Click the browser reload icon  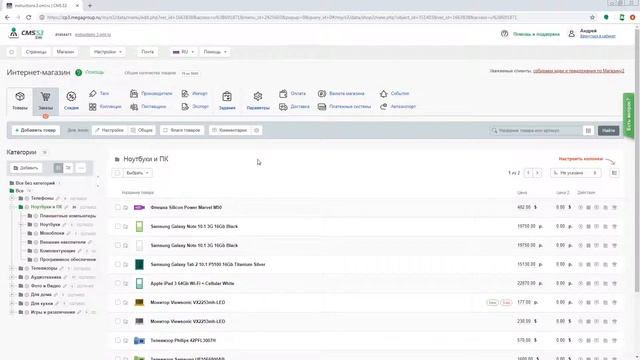point(29,17)
